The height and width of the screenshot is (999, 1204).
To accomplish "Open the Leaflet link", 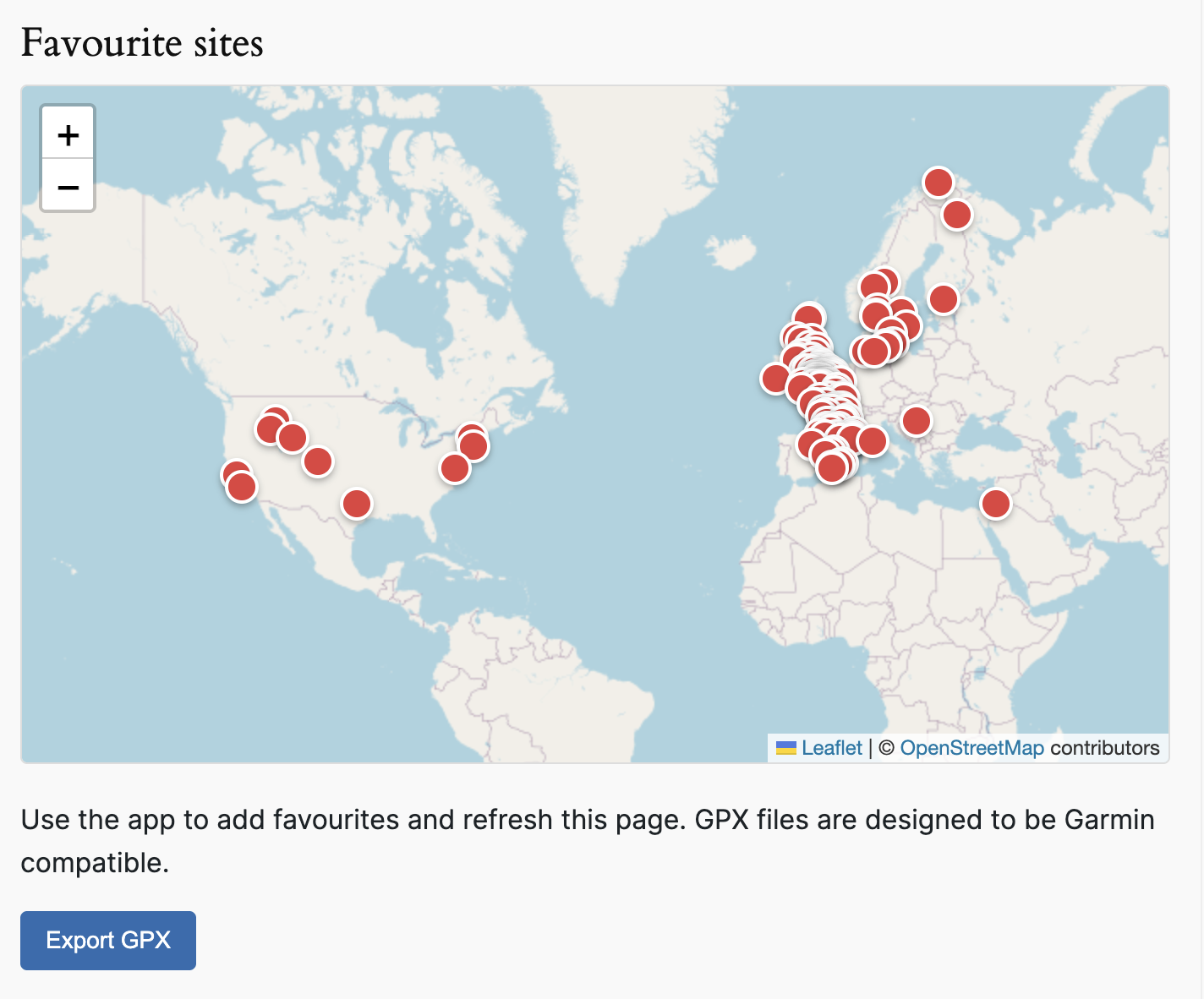I will click(x=832, y=747).
